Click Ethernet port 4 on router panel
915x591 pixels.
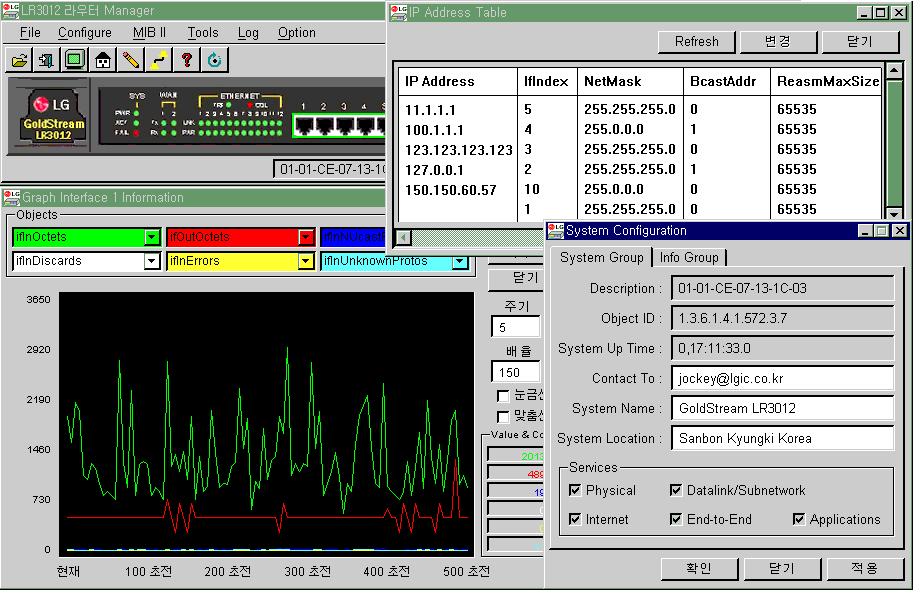tap(364, 125)
